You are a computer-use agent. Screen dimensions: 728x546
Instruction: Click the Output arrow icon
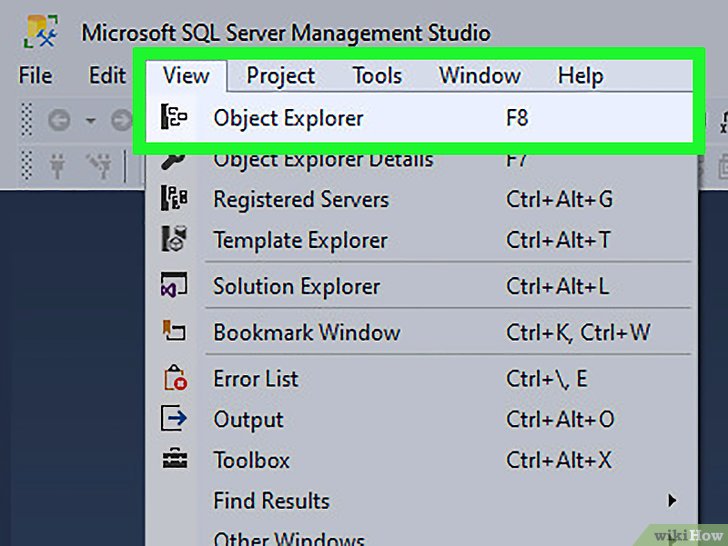pyautogui.click(x=174, y=418)
